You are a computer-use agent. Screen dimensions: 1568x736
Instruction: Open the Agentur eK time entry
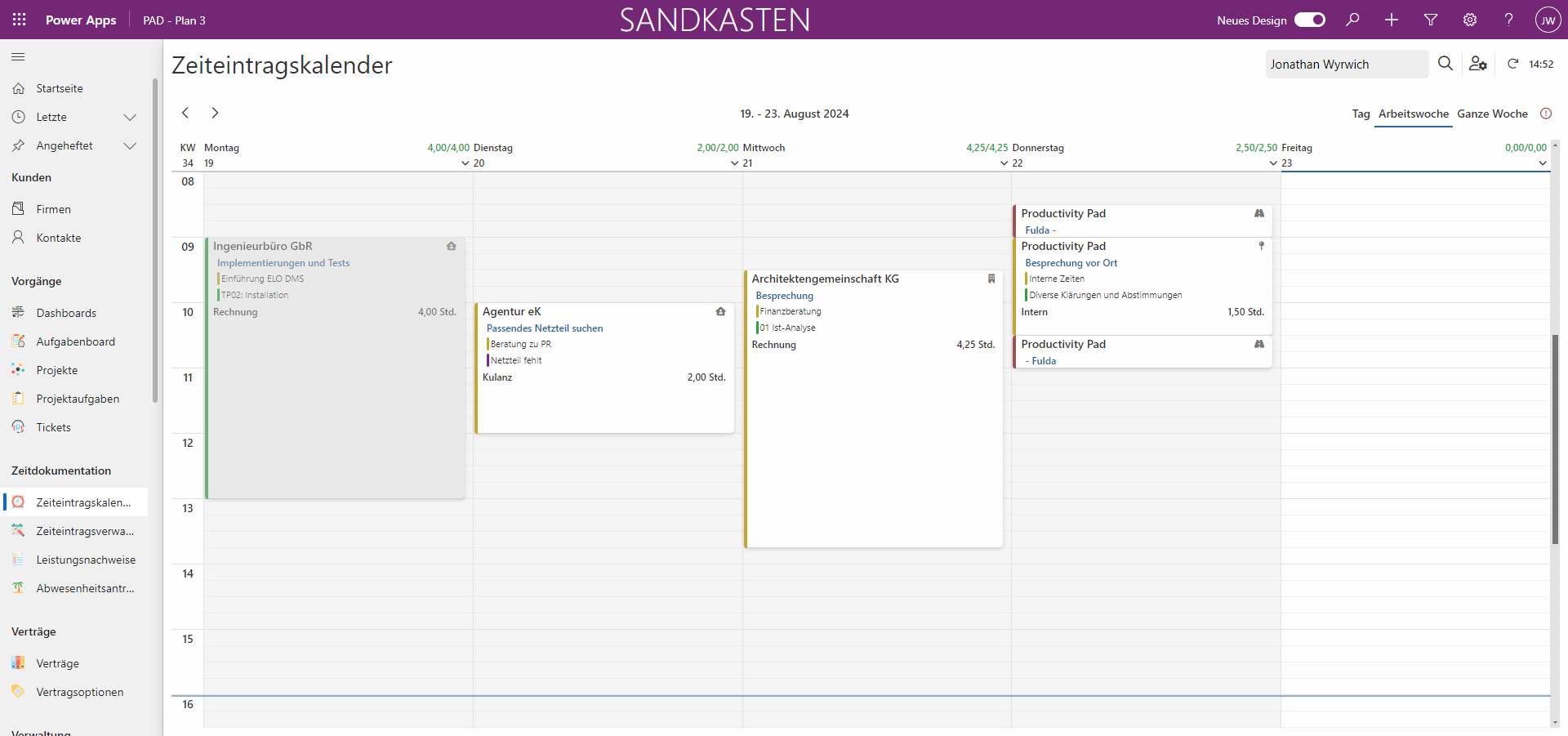604,368
